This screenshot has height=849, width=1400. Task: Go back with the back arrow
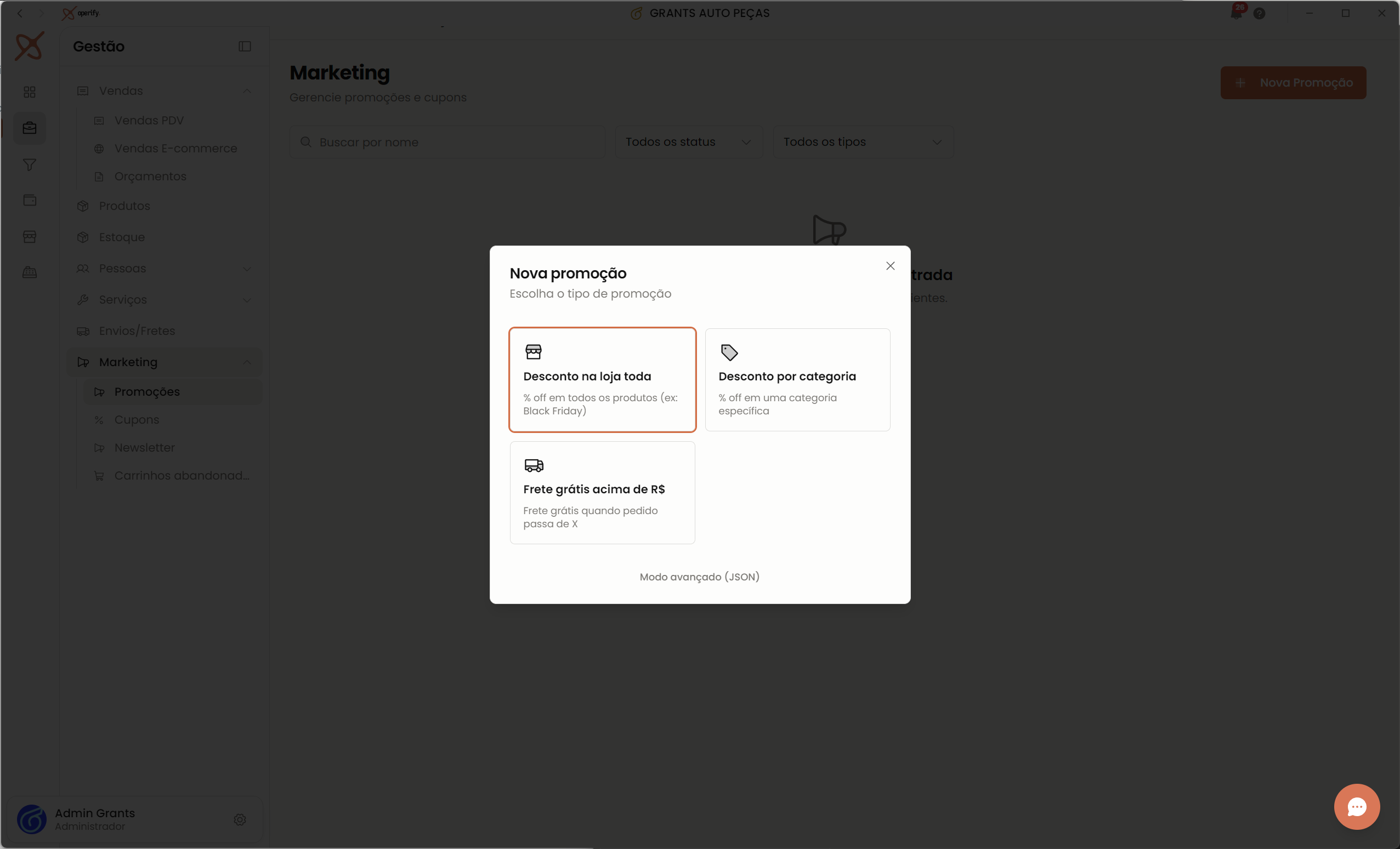[x=20, y=13]
